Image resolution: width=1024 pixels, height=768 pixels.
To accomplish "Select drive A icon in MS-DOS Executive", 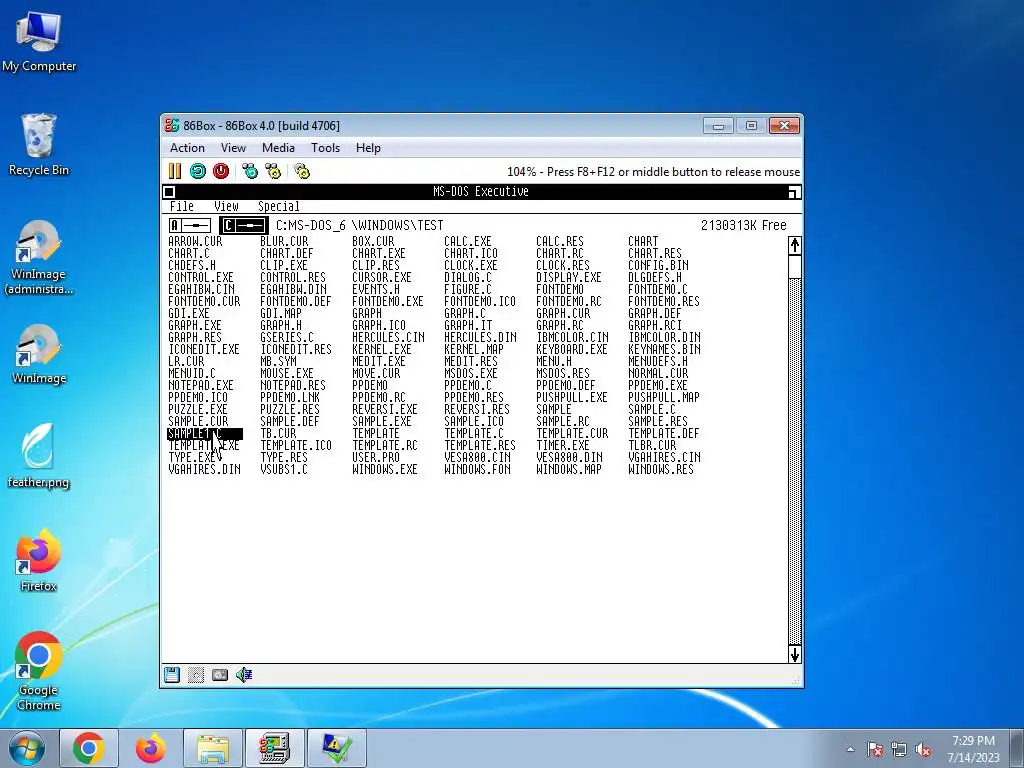I will coord(190,225).
